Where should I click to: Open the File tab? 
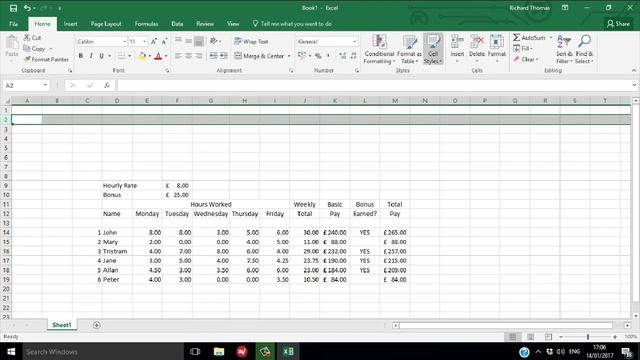pos(13,24)
